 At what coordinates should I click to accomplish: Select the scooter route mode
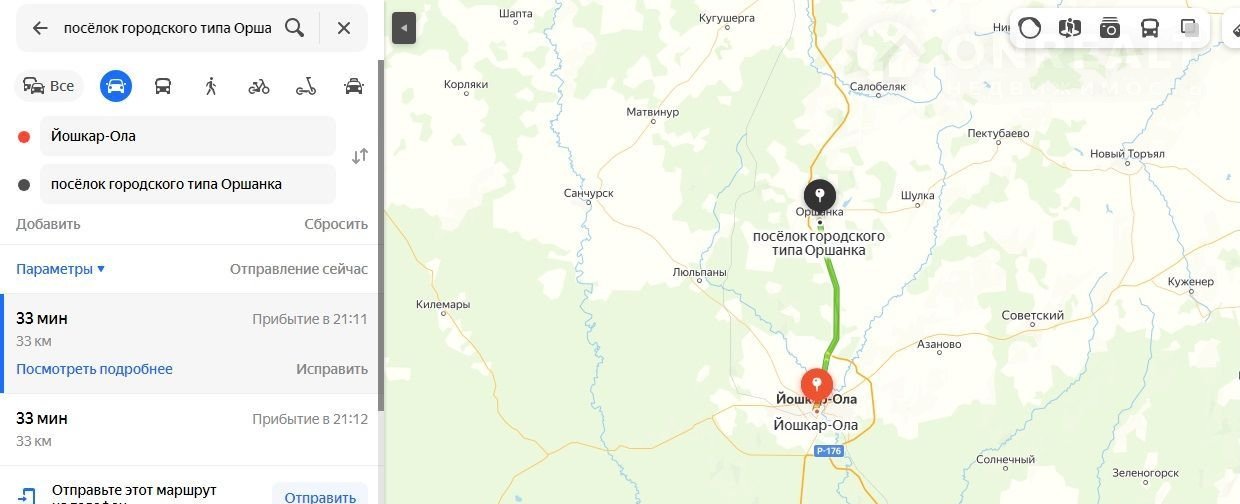click(x=306, y=86)
